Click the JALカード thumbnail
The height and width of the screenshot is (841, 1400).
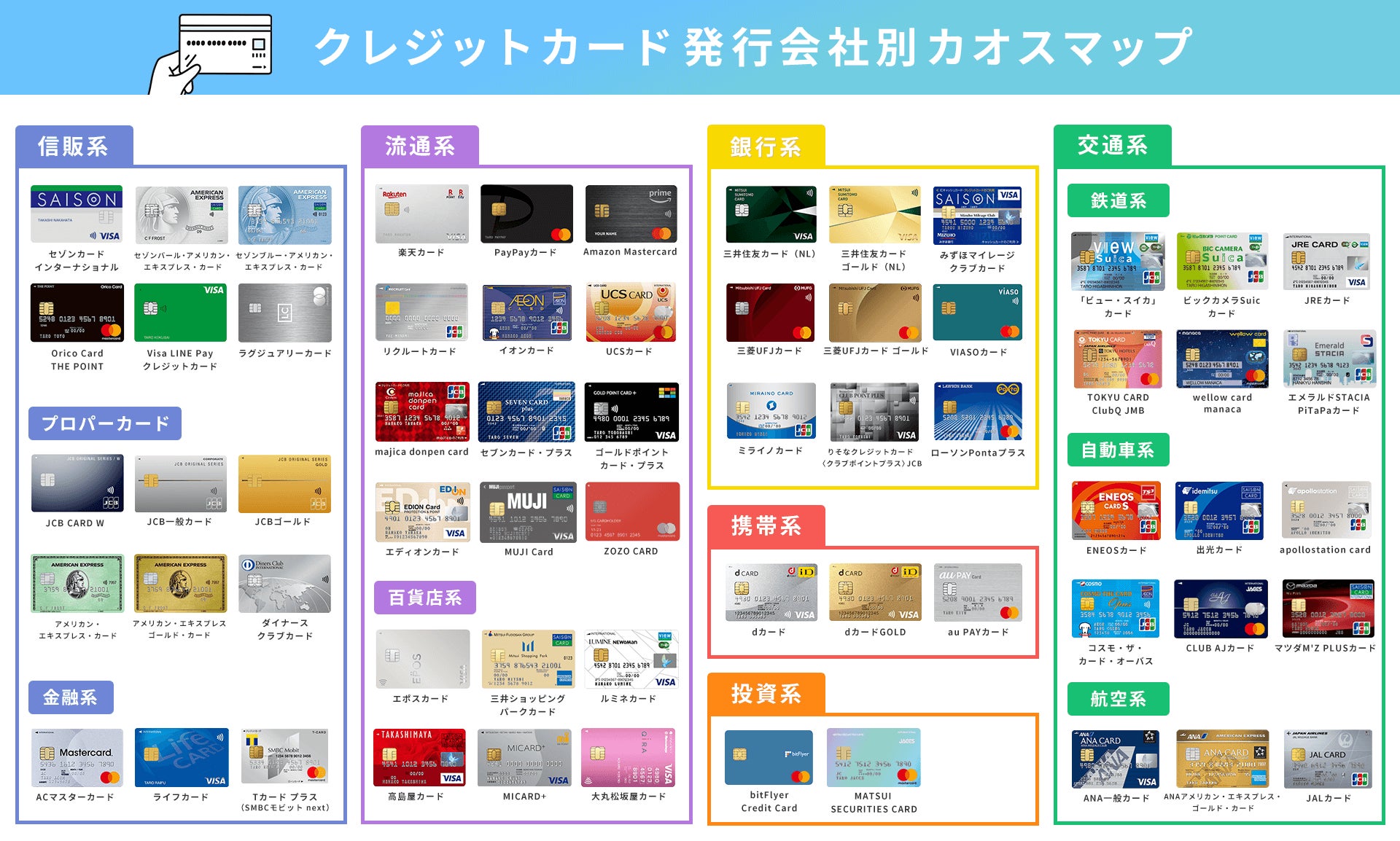click(x=1327, y=758)
